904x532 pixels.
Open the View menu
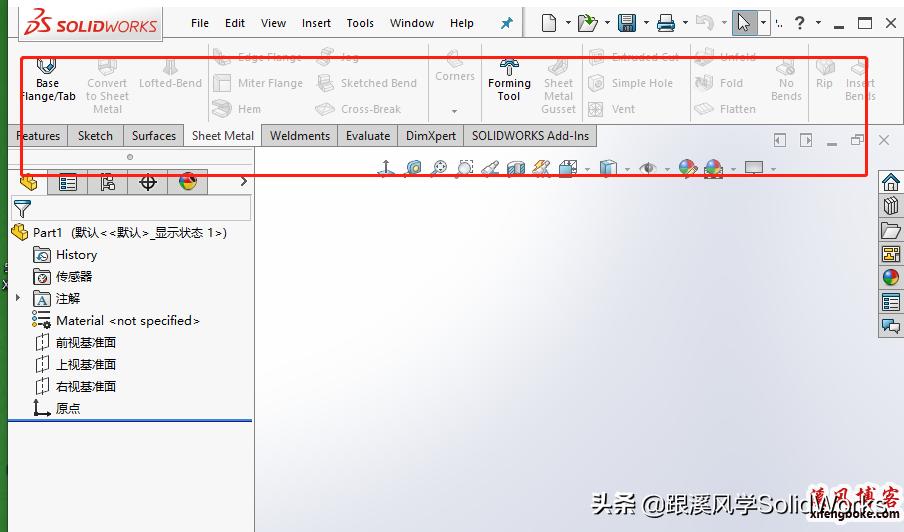(273, 23)
